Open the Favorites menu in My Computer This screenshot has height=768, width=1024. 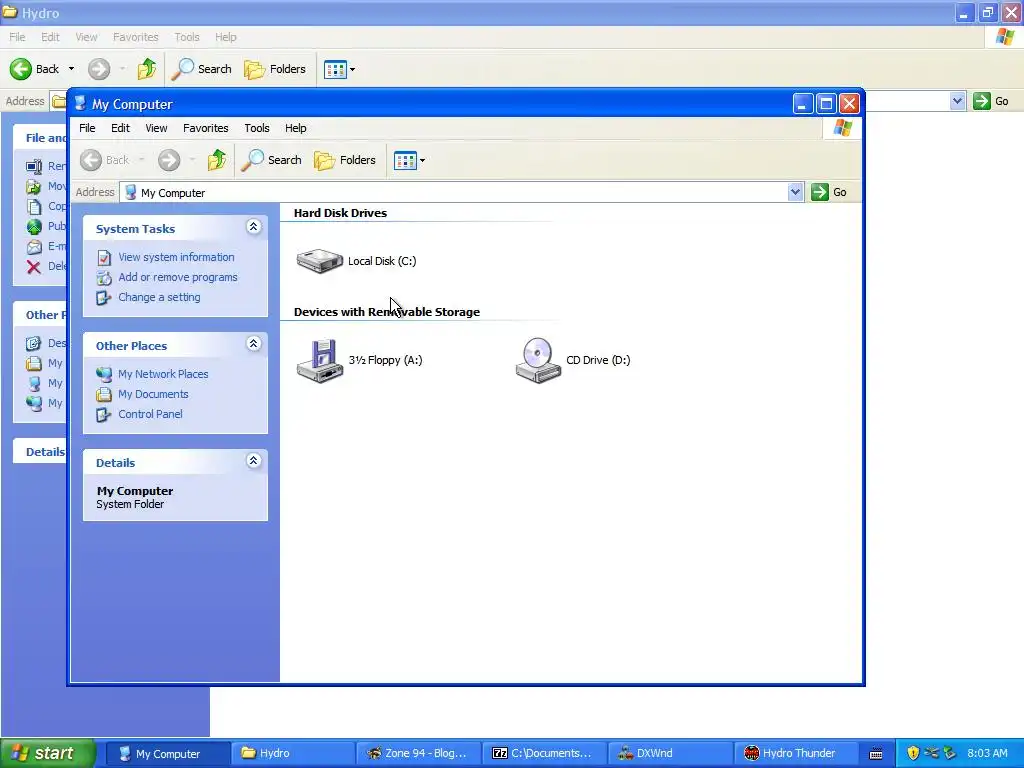(x=206, y=128)
